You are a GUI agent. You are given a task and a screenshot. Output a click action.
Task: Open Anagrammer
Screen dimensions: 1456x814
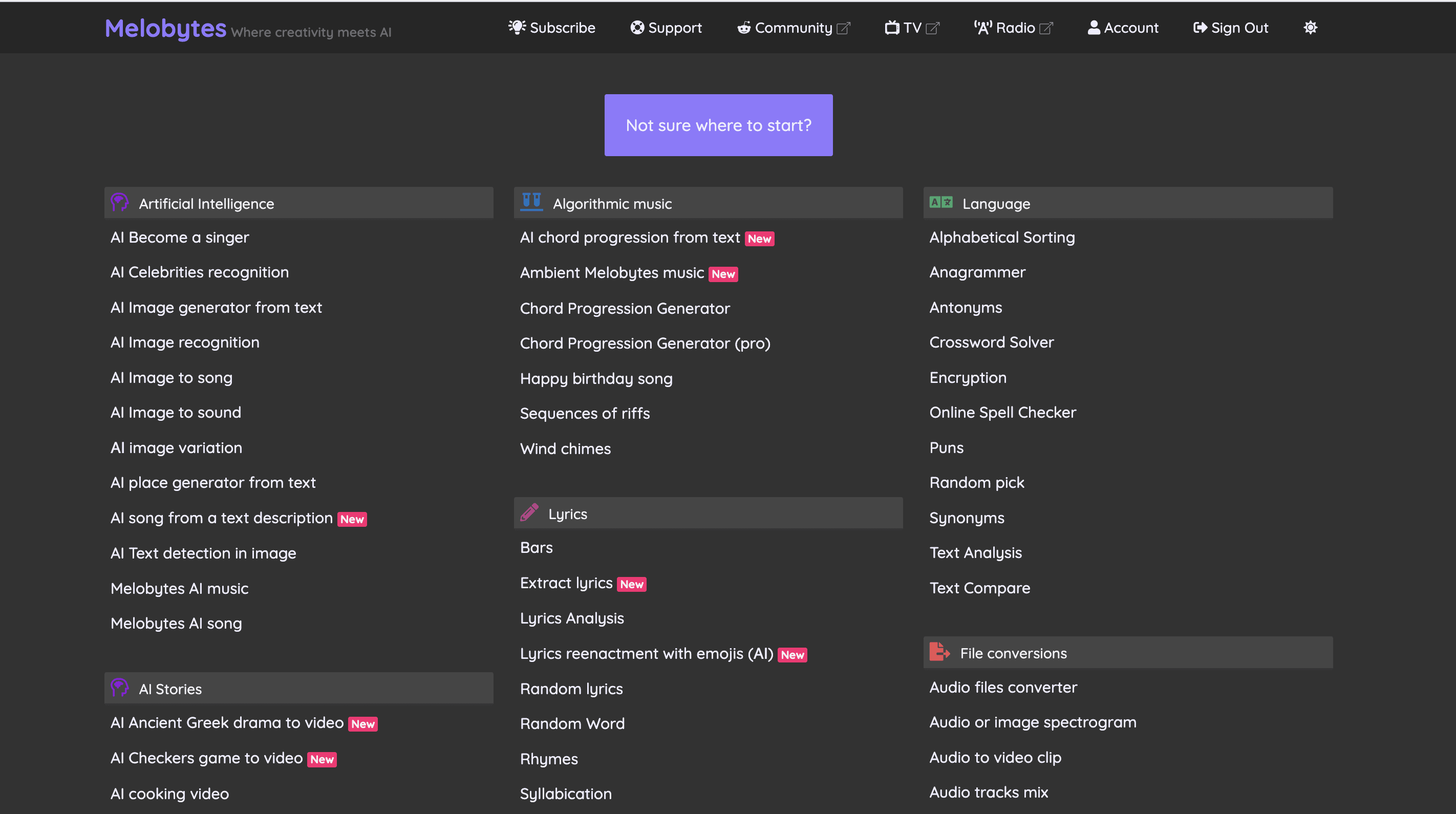point(977,272)
